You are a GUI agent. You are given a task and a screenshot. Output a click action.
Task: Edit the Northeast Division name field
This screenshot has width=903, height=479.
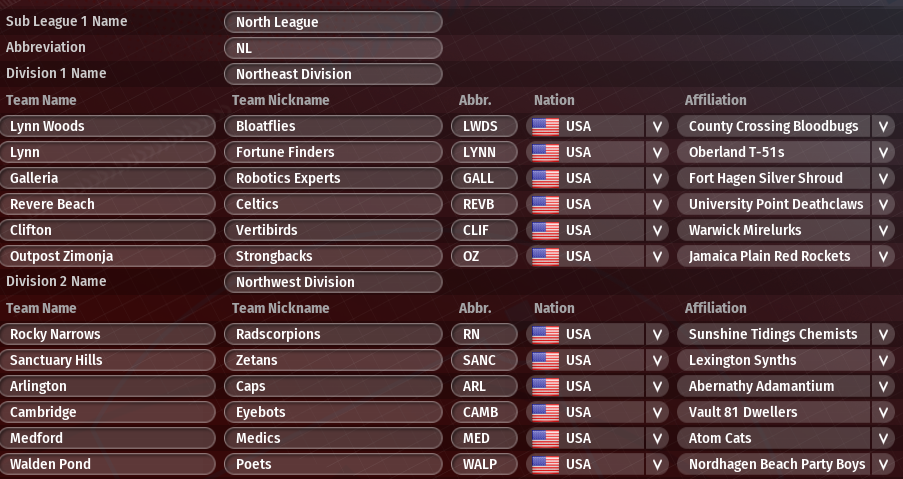[333, 74]
